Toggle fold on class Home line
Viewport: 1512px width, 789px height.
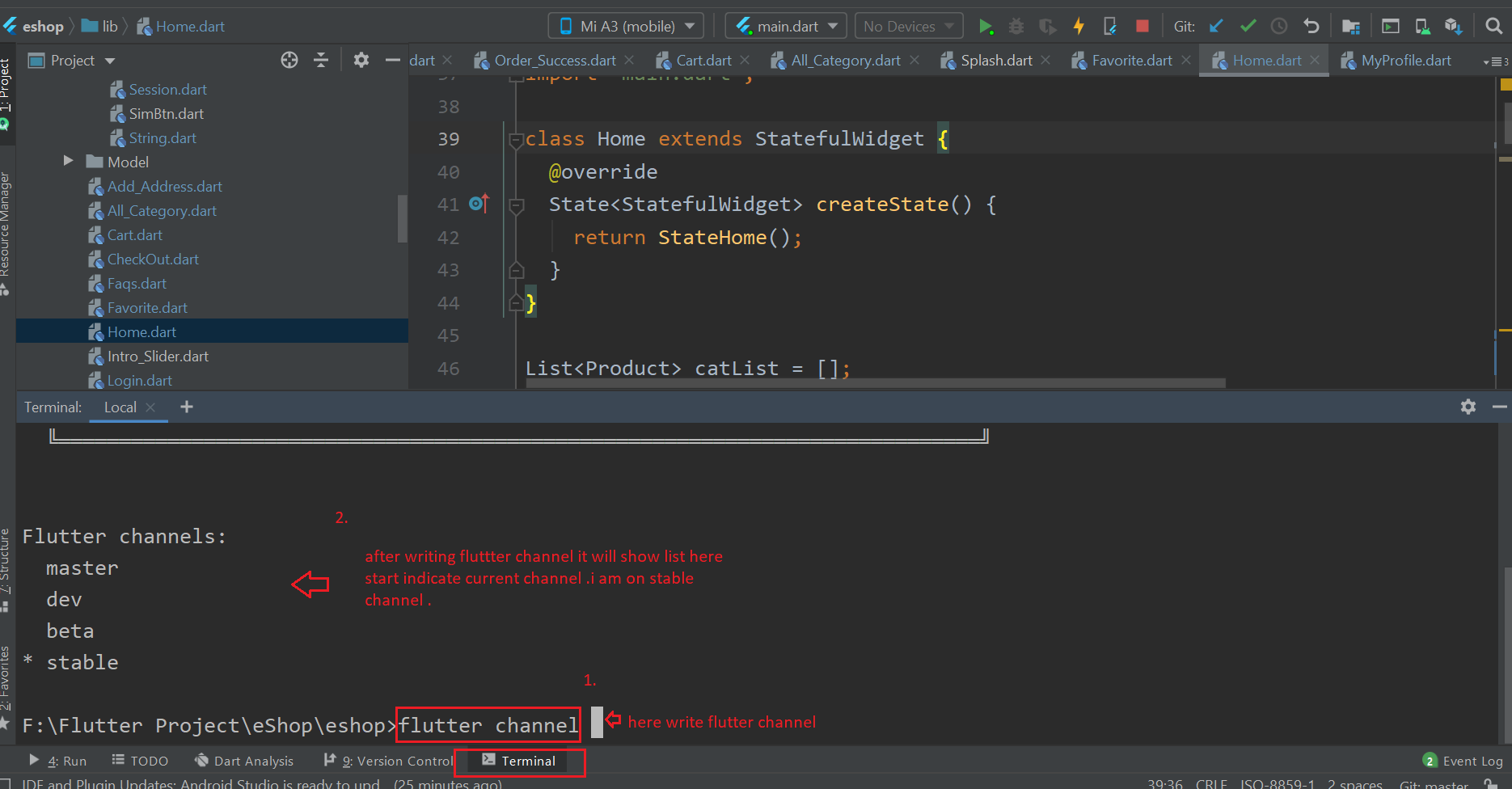tap(516, 140)
